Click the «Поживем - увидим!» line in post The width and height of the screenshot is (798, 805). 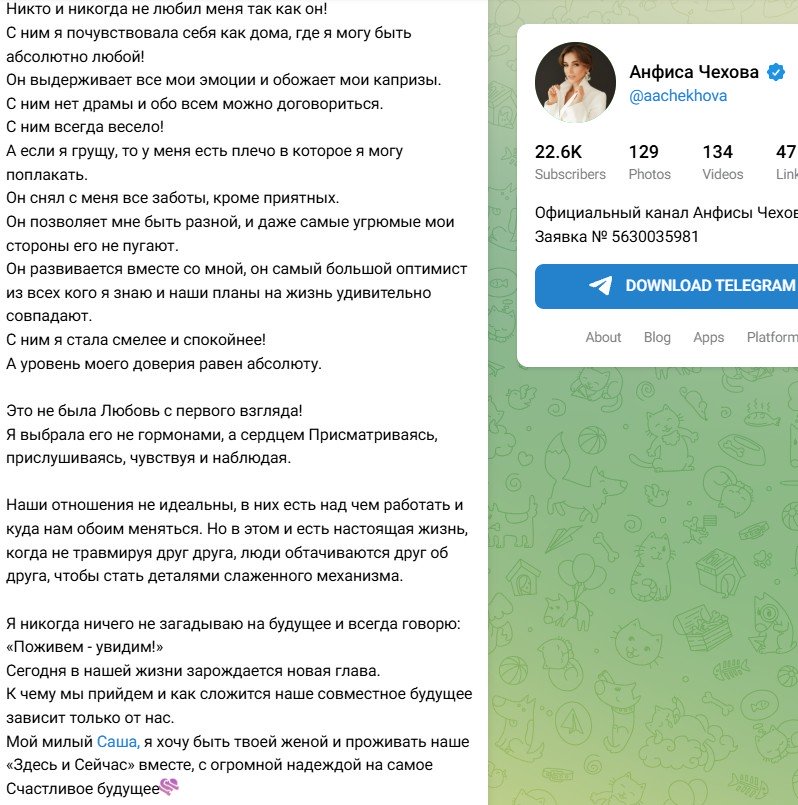84,647
